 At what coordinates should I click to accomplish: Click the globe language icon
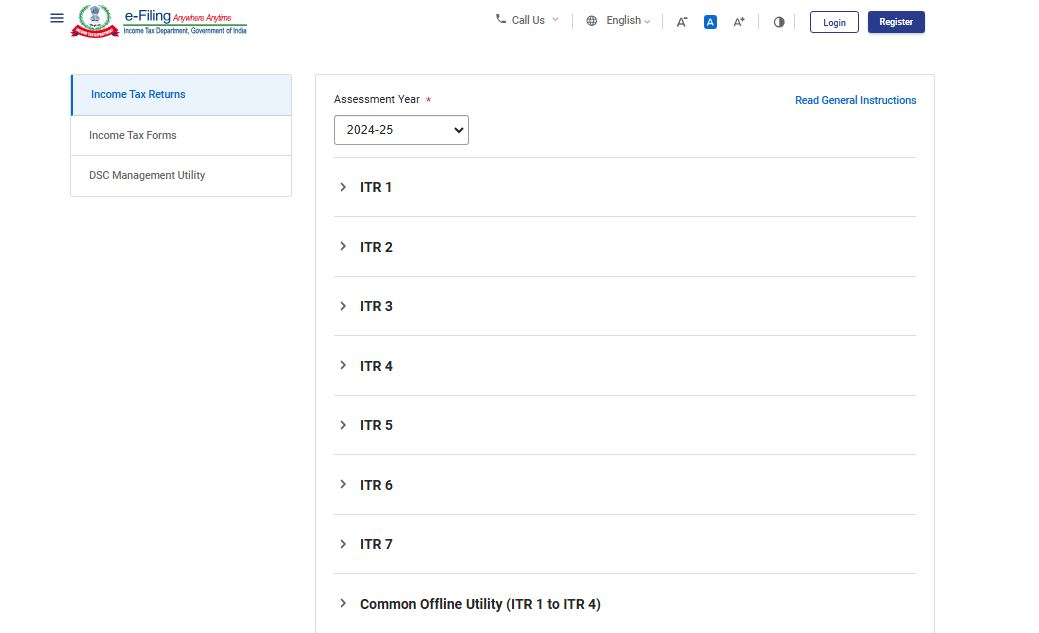pyautogui.click(x=592, y=21)
